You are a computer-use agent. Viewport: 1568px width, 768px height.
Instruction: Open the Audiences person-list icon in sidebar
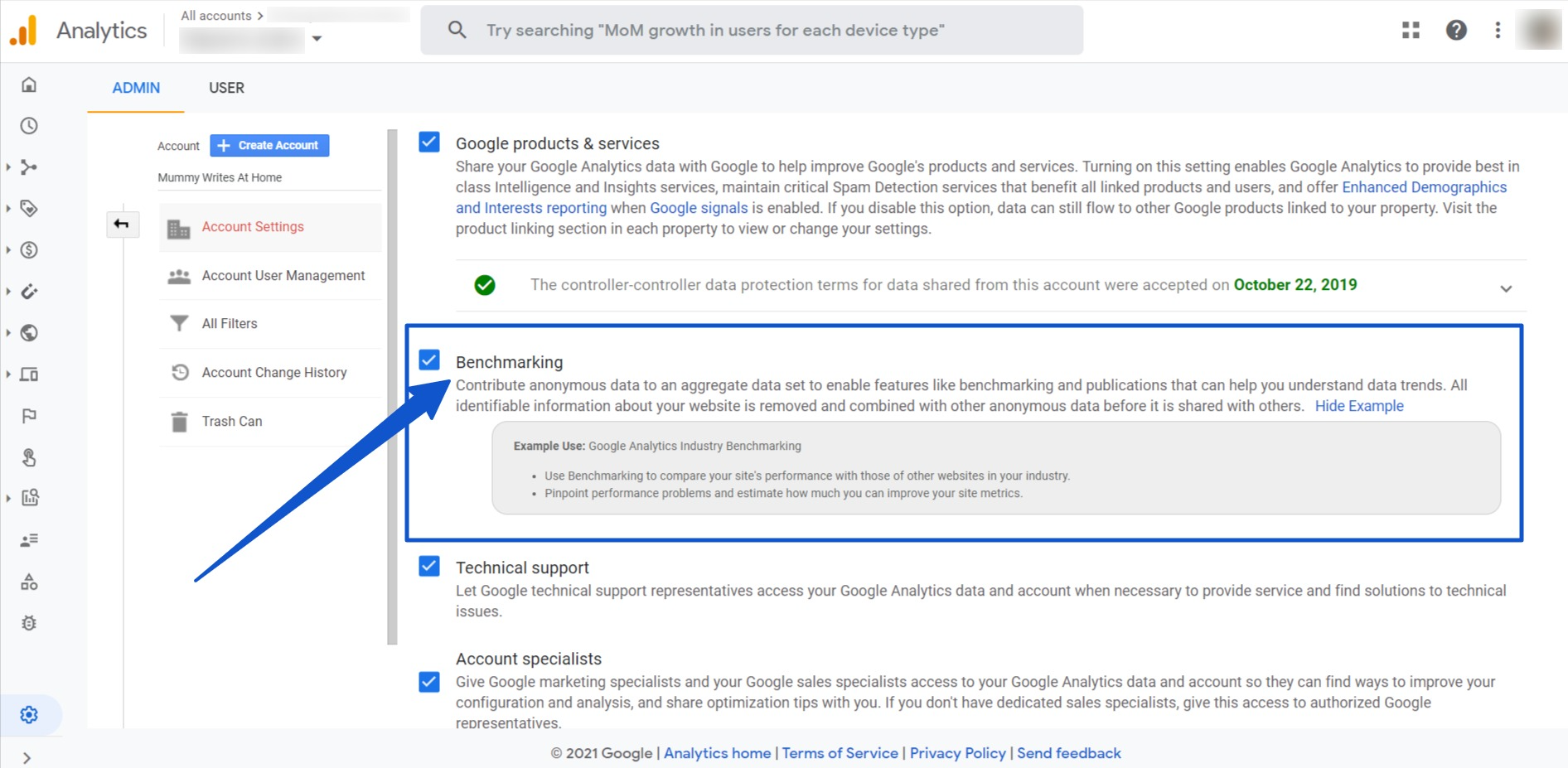coord(29,540)
